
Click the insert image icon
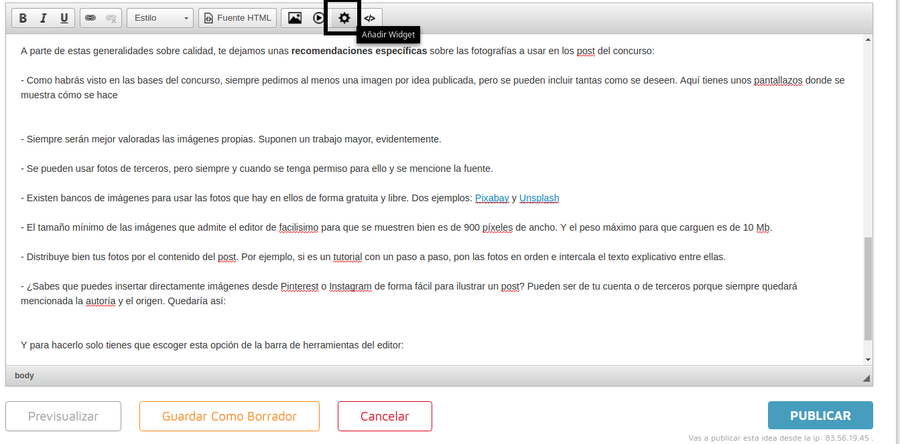tap(294, 18)
